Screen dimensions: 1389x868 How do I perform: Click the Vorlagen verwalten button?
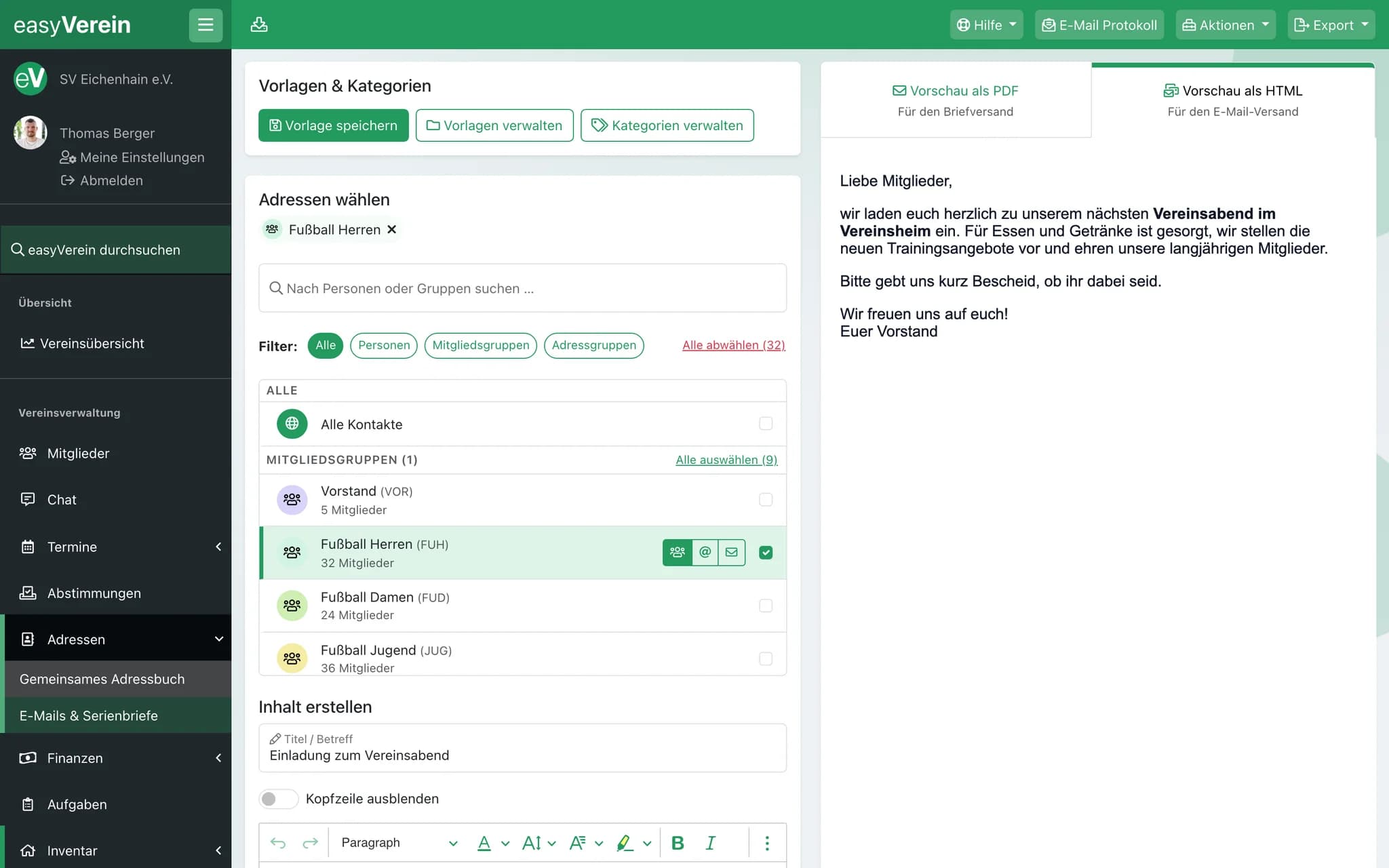pyautogui.click(x=494, y=125)
